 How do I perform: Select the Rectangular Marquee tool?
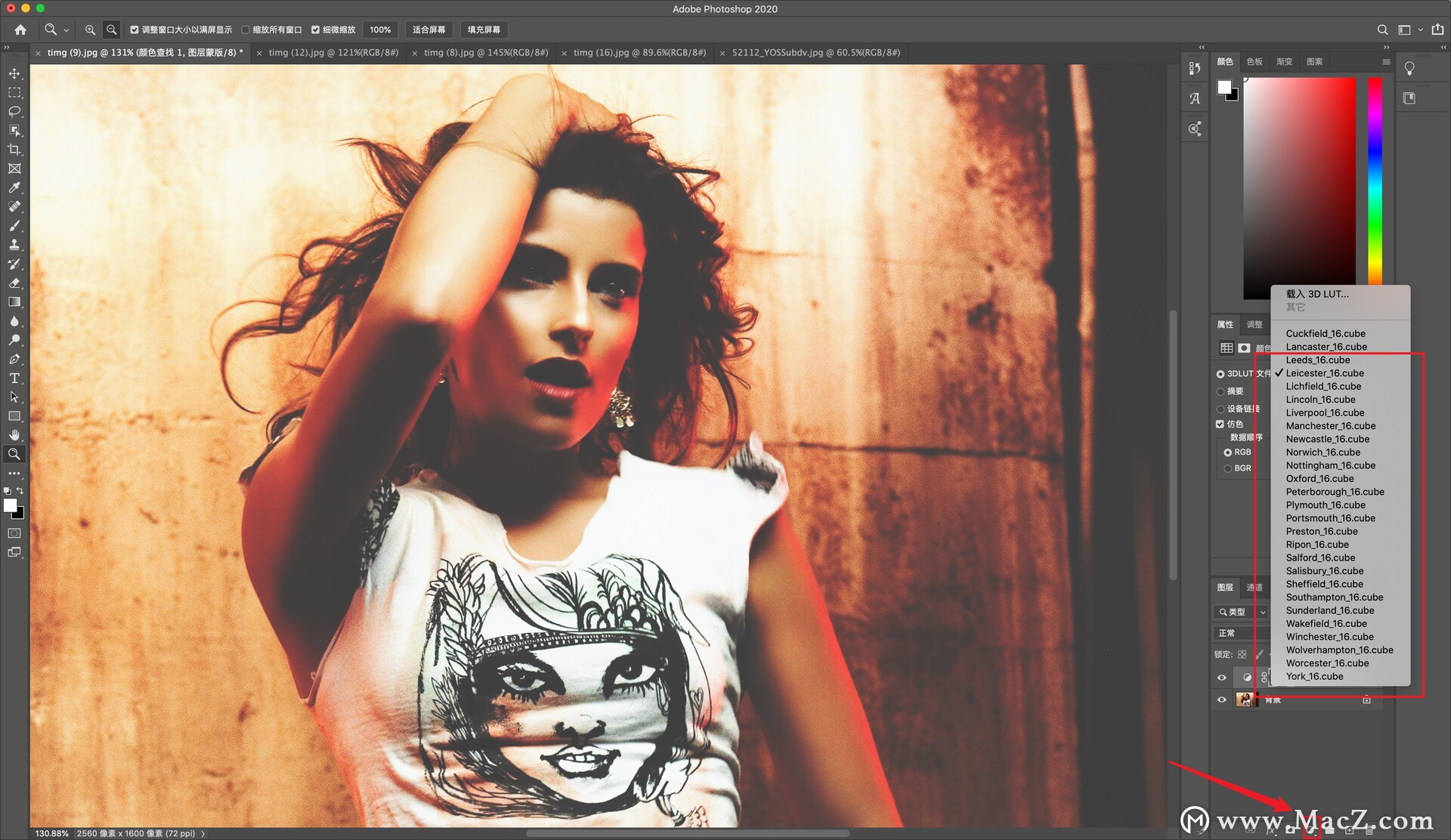14,92
